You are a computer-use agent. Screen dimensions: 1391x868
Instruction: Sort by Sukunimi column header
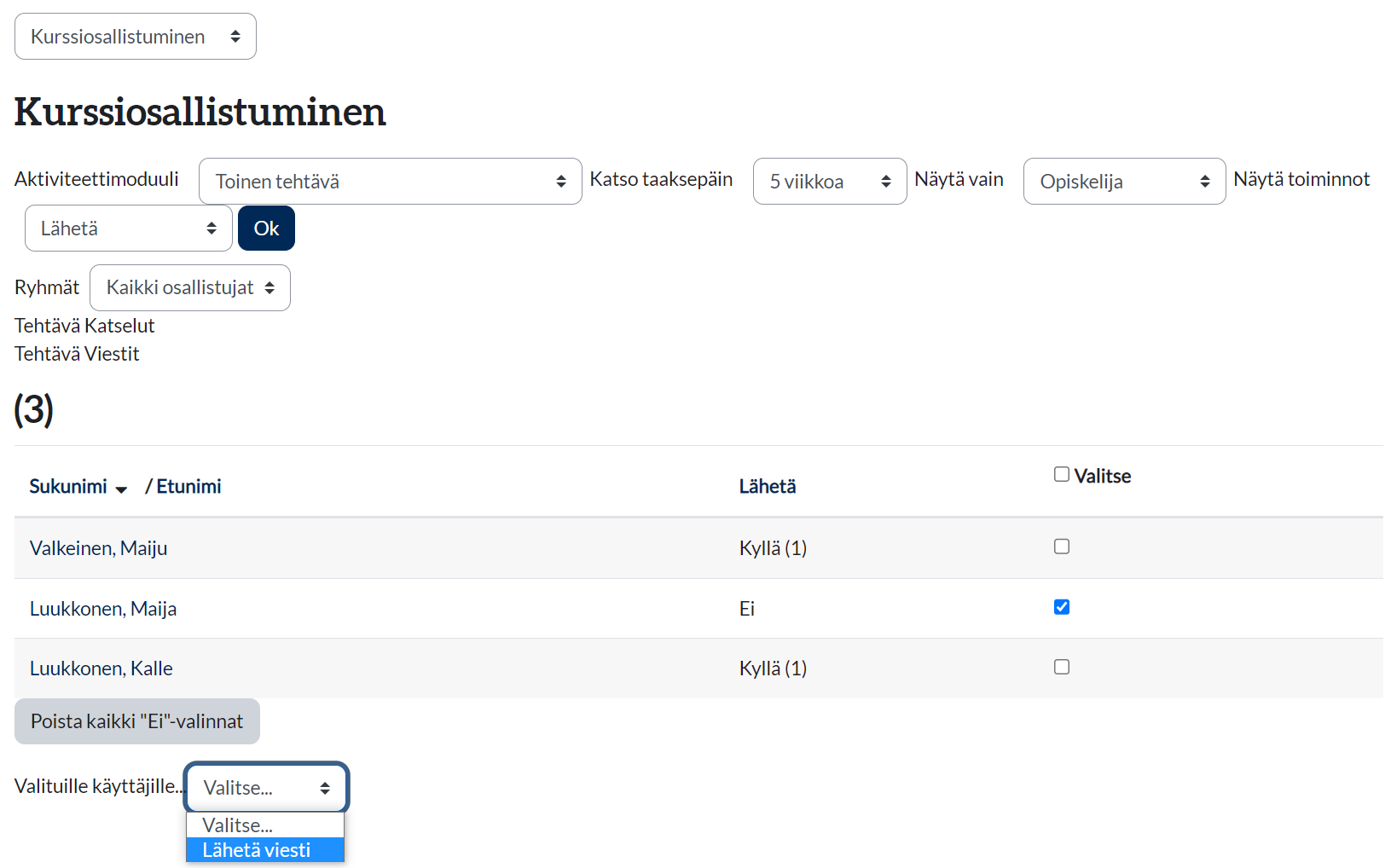(68, 486)
